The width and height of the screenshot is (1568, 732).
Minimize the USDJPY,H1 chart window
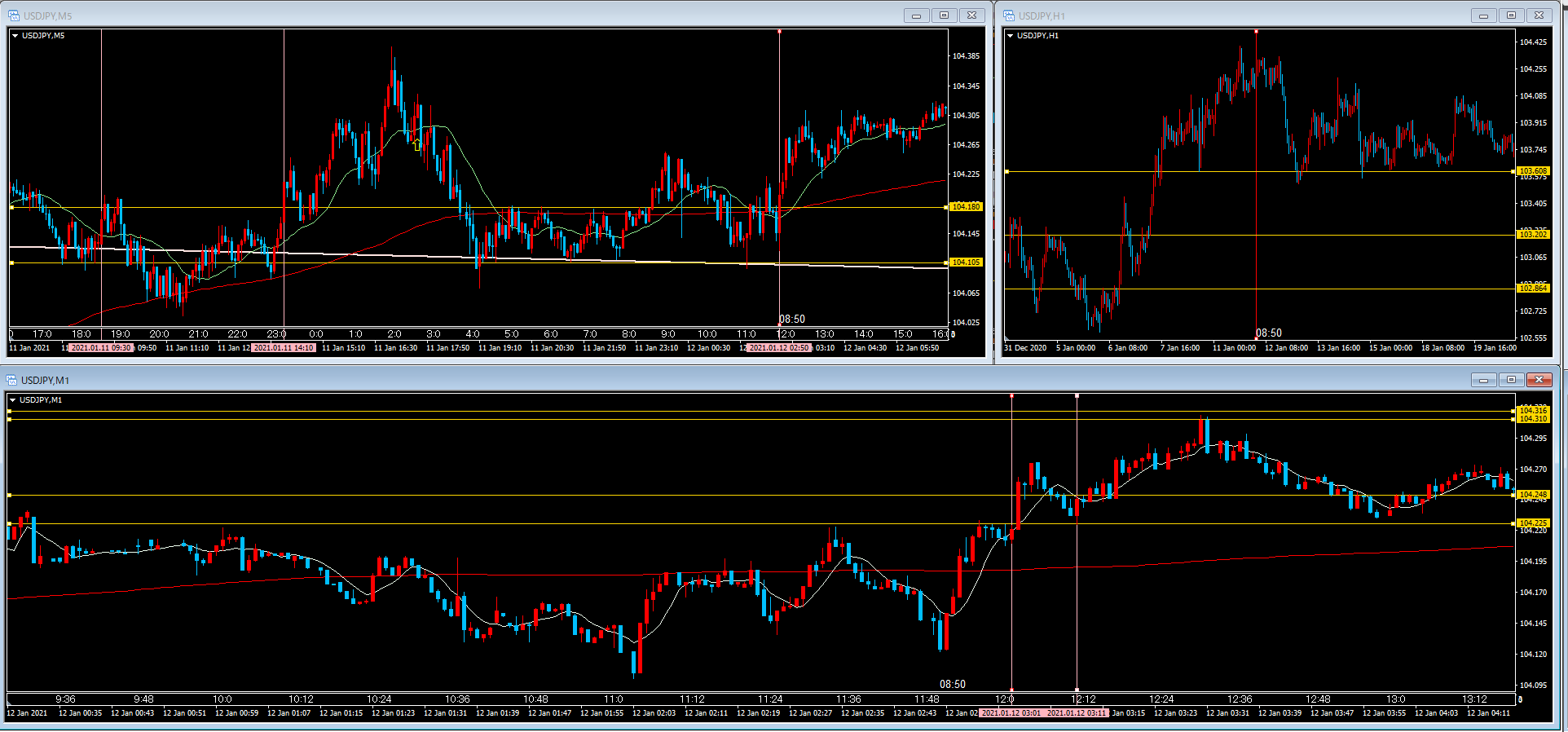click(1483, 15)
